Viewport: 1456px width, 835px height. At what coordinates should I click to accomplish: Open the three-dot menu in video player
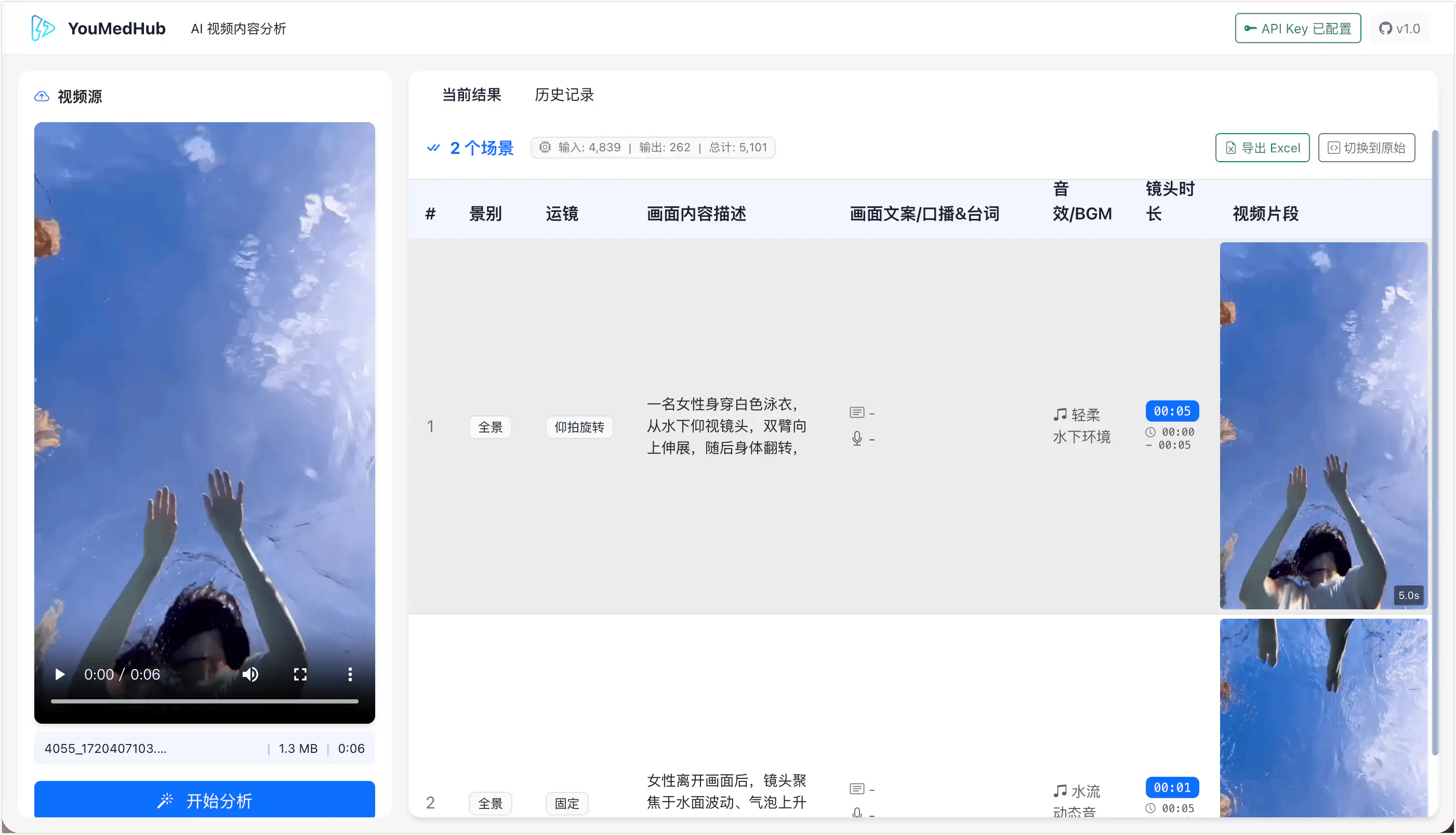350,674
